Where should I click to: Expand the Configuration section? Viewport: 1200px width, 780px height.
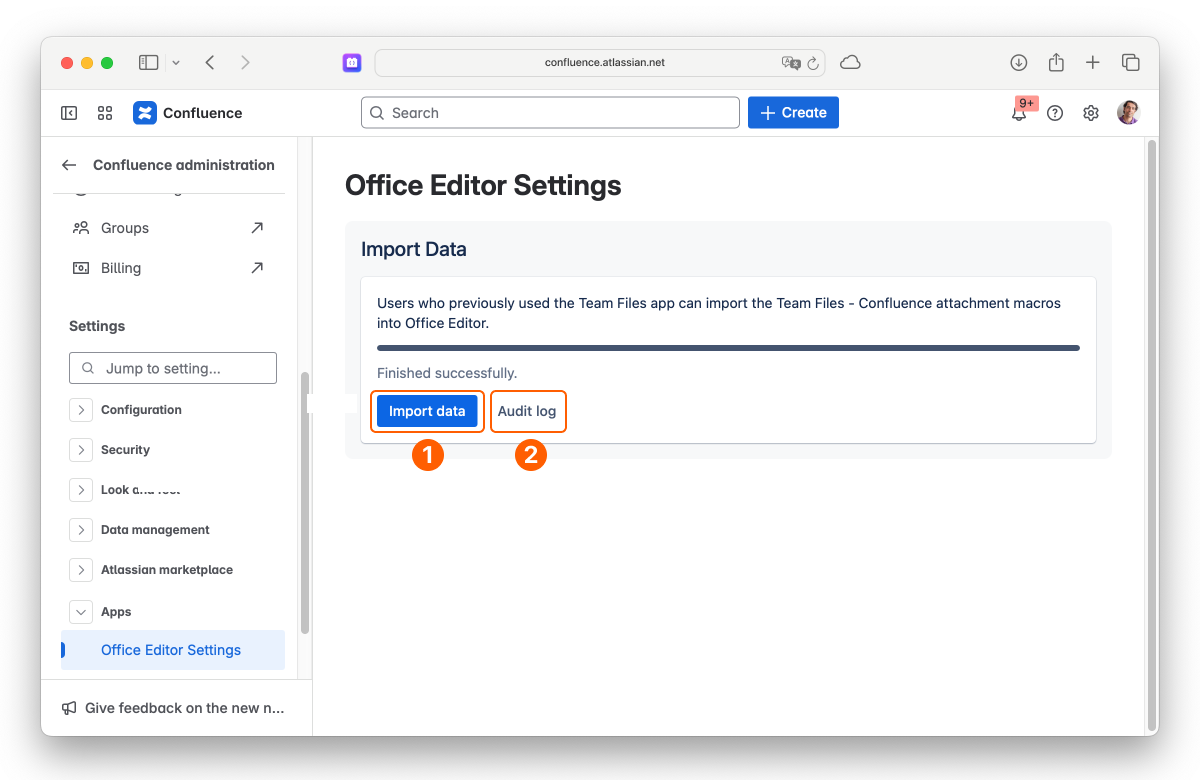pyautogui.click(x=81, y=410)
